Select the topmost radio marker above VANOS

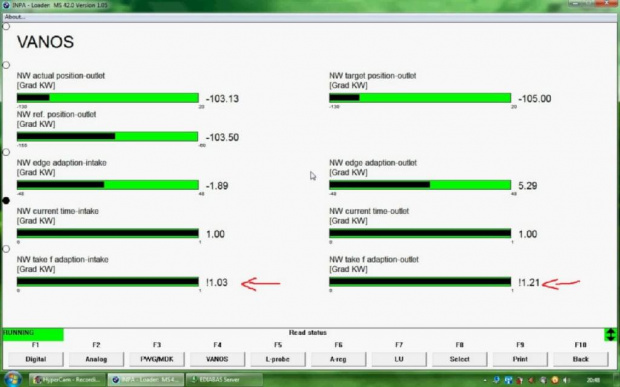[6, 26]
